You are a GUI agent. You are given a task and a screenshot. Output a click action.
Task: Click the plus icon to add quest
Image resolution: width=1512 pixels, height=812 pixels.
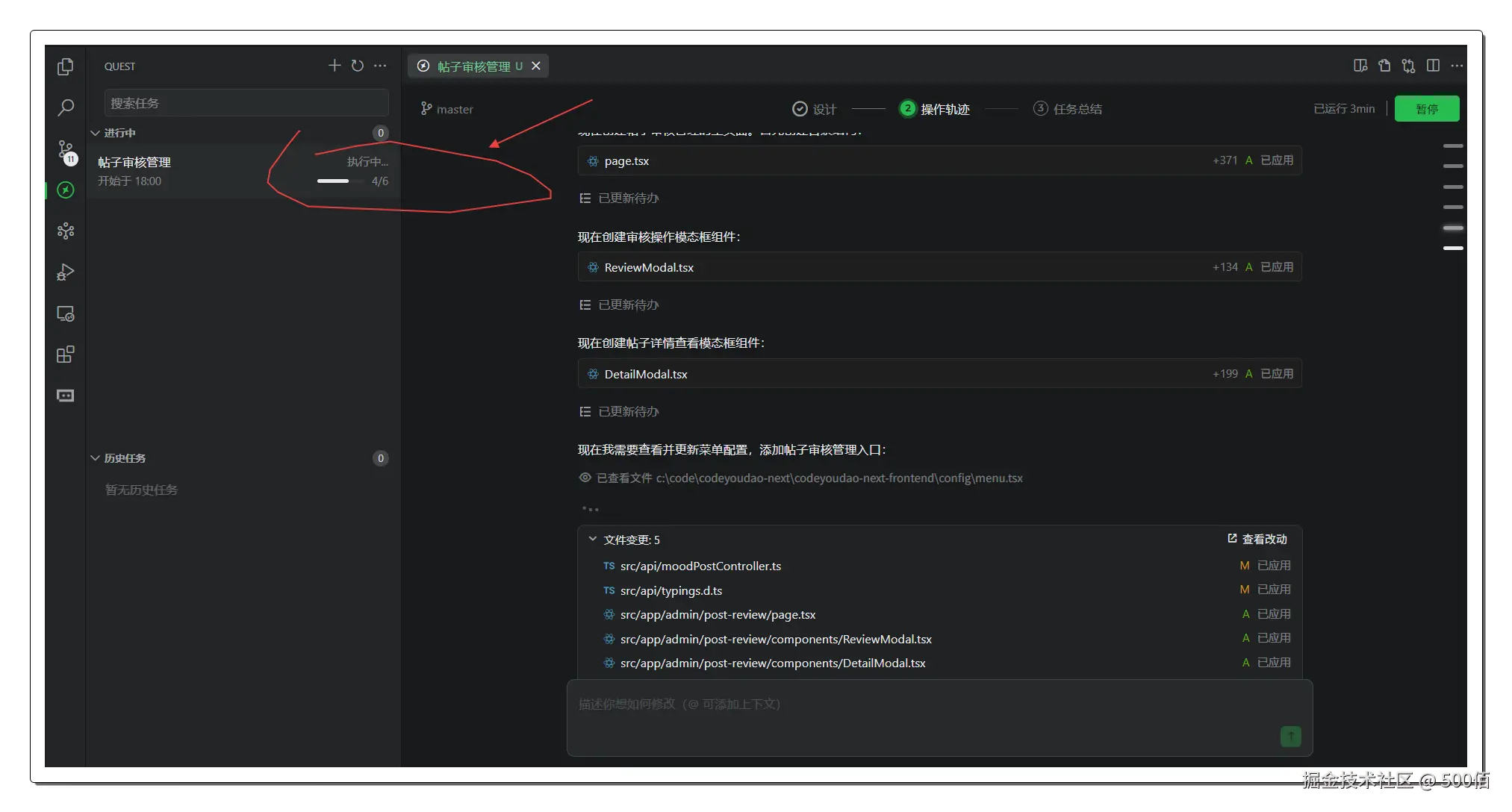[x=335, y=66]
